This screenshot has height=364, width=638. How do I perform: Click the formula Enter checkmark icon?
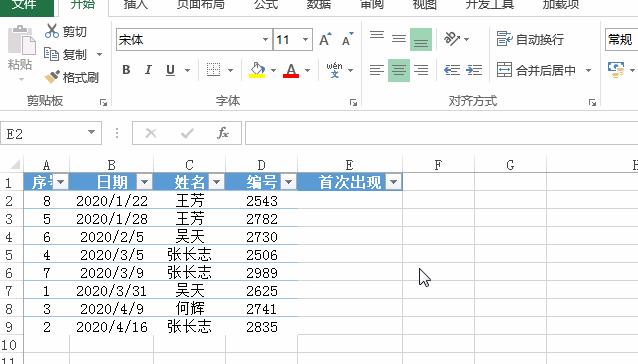click(187, 133)
